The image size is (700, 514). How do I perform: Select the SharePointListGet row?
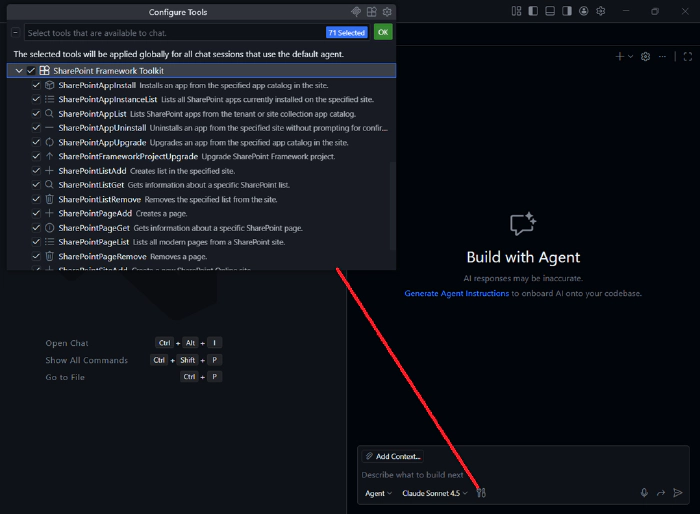click(201, 185)
